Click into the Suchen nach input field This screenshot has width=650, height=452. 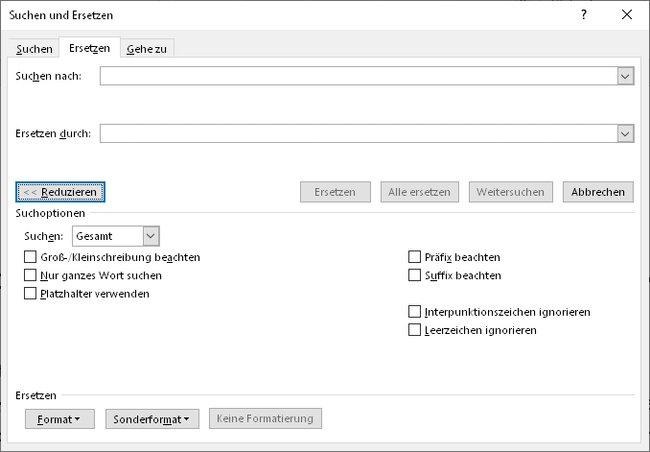point(359,76)
